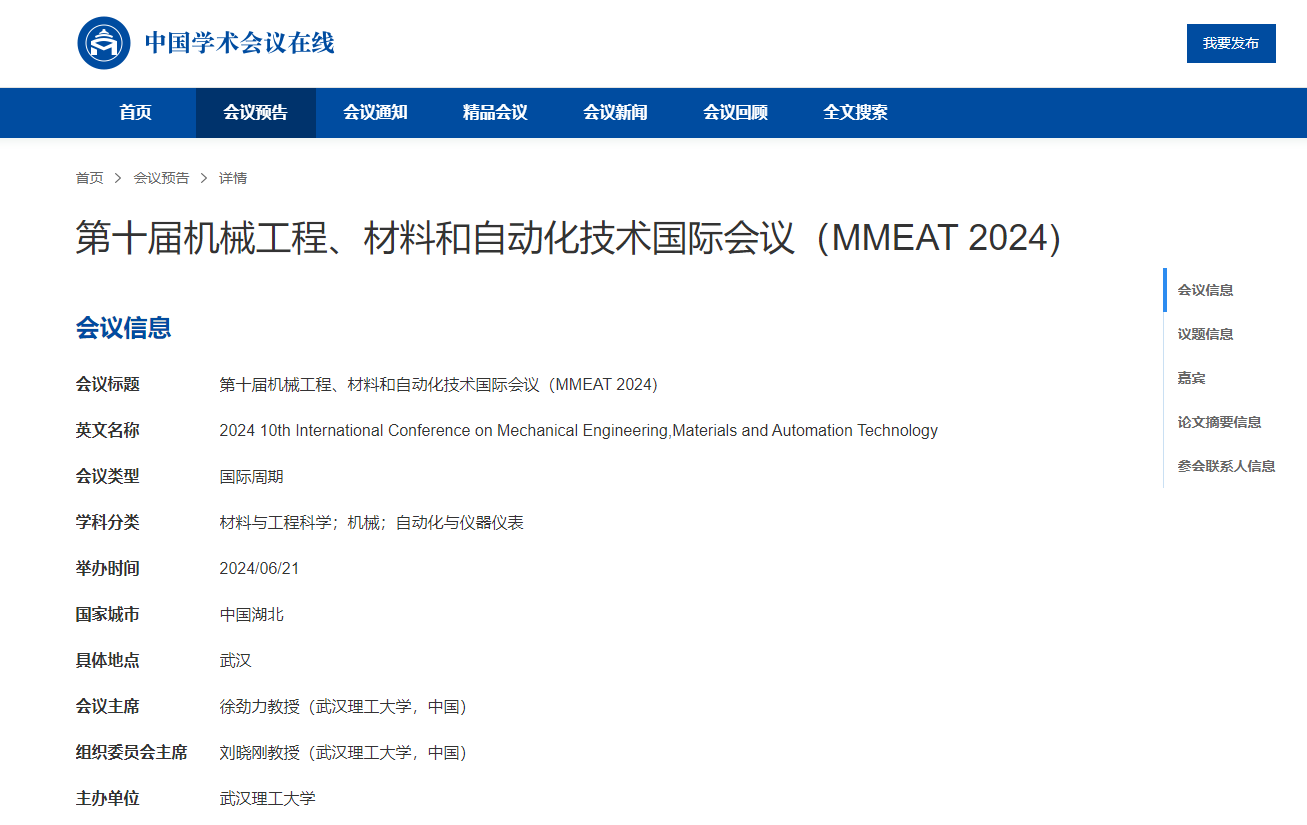Jump to 嘉宾 section in side menu
The width and height of the screenshot is (1307, 825).
pyautogui.click(x=1191, y=378)
